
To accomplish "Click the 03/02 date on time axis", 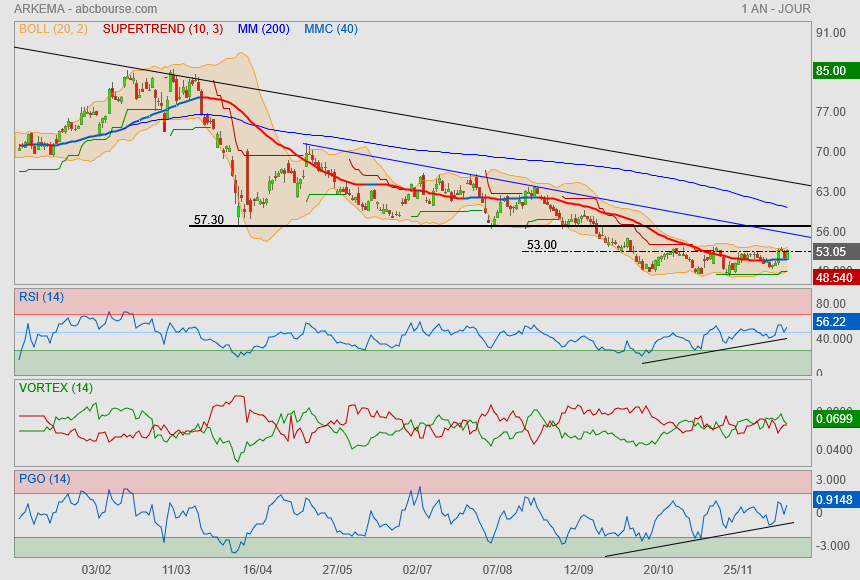I will tap(96, 569).
